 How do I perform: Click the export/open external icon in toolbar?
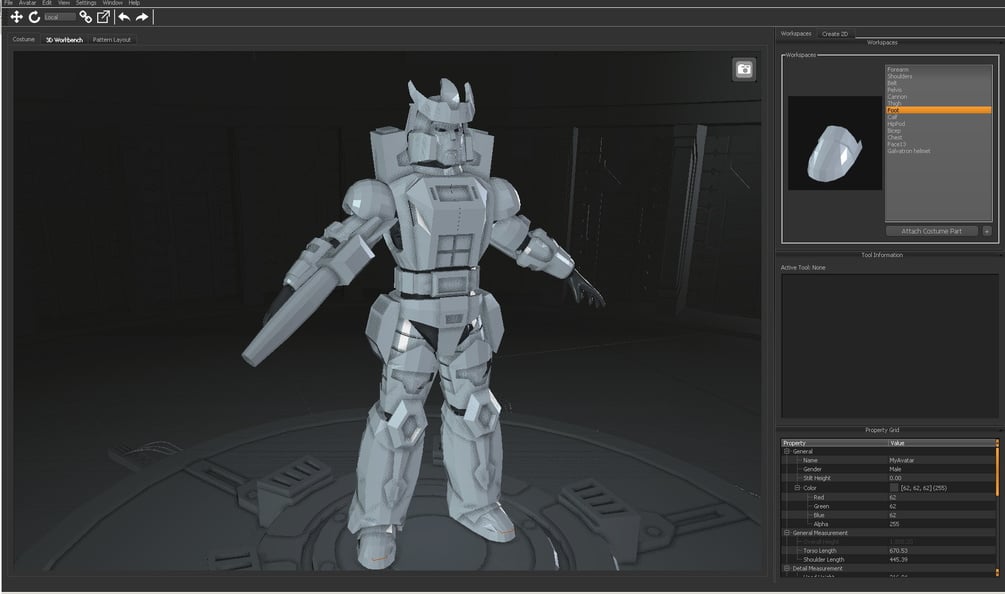[x=103, y=17]
